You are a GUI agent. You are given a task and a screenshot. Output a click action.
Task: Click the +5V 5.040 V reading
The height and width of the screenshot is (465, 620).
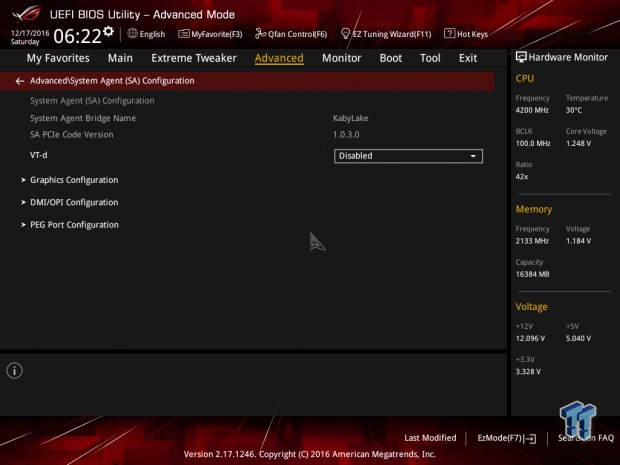pyautogui.click(x=578, y=338)
